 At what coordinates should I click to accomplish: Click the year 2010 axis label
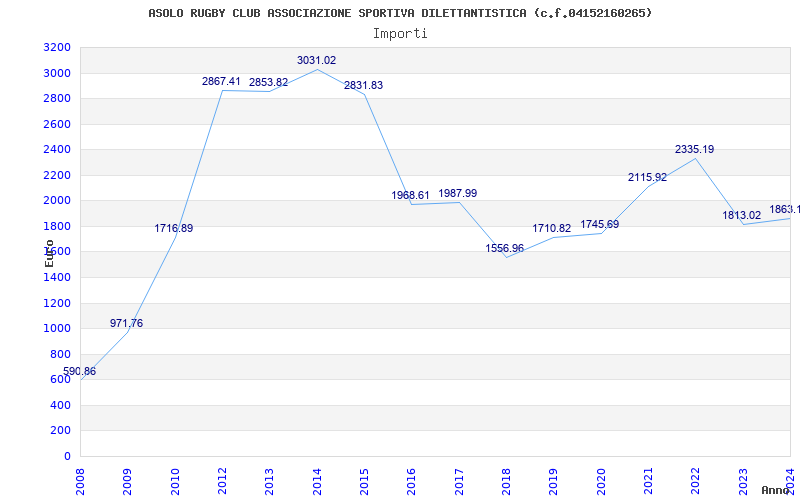175,482
